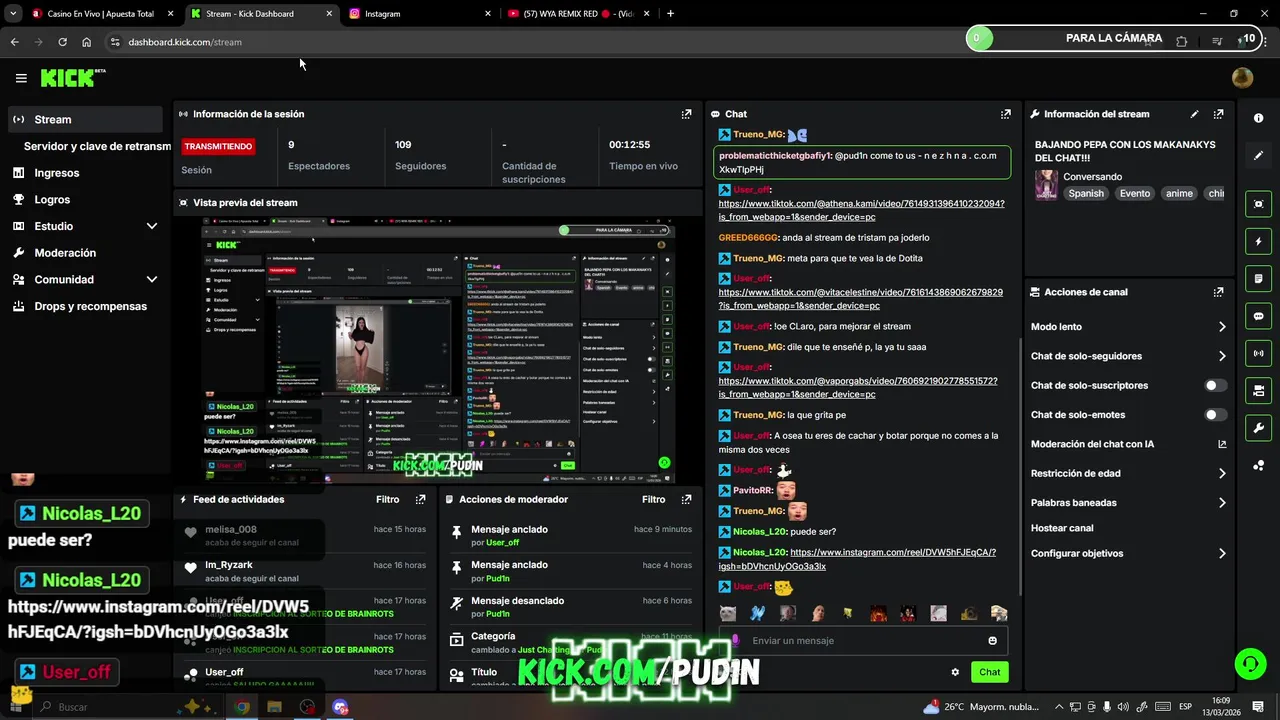Toggle Chat de solo-emotes switch
This screenshot has width=1280, height=720.
pyautogui.click(x=1216, y=415)
